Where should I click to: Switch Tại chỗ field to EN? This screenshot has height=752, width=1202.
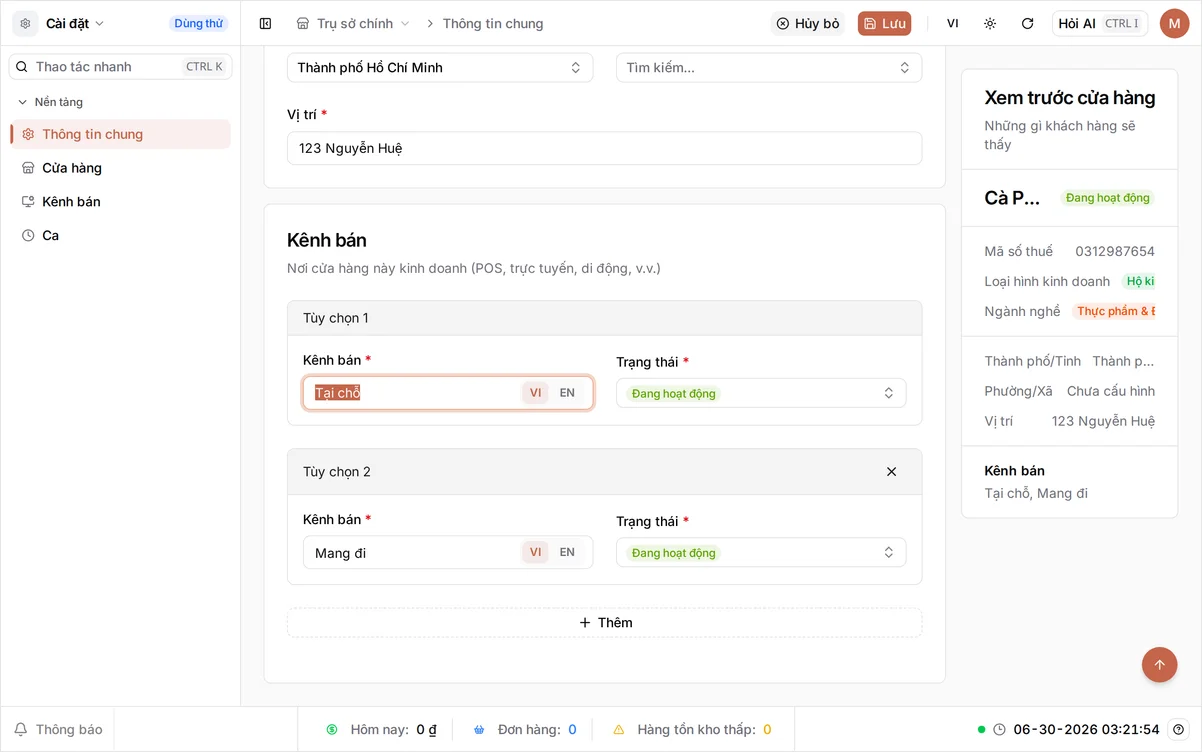tap(567, 393)
